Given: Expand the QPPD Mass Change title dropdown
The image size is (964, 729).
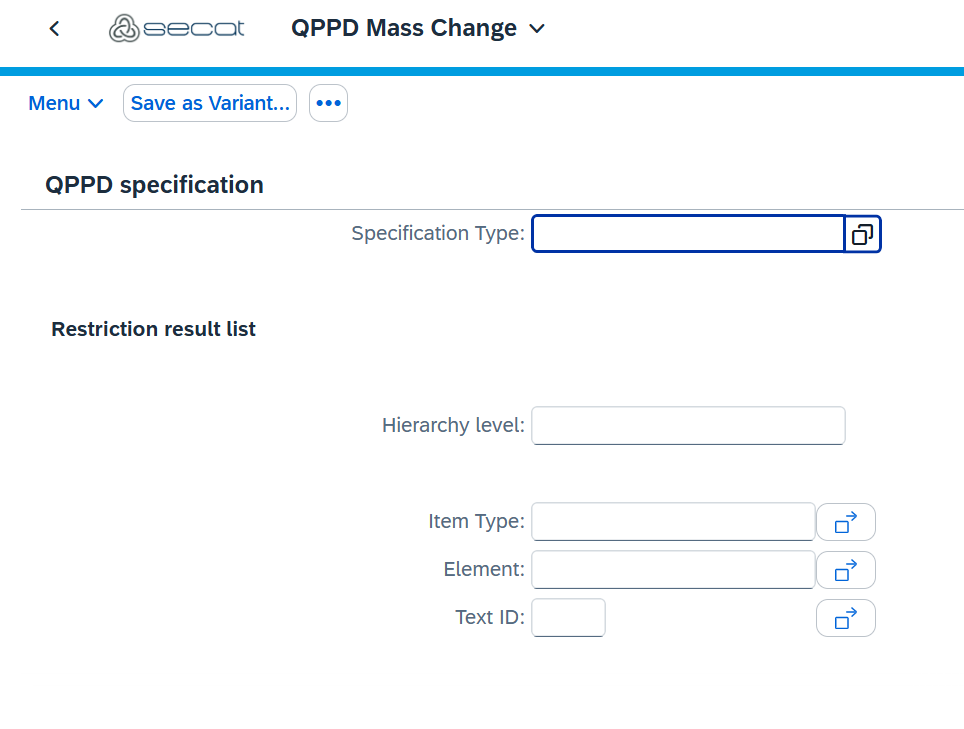Looking at the screenshot, I should tap(537, 29).
